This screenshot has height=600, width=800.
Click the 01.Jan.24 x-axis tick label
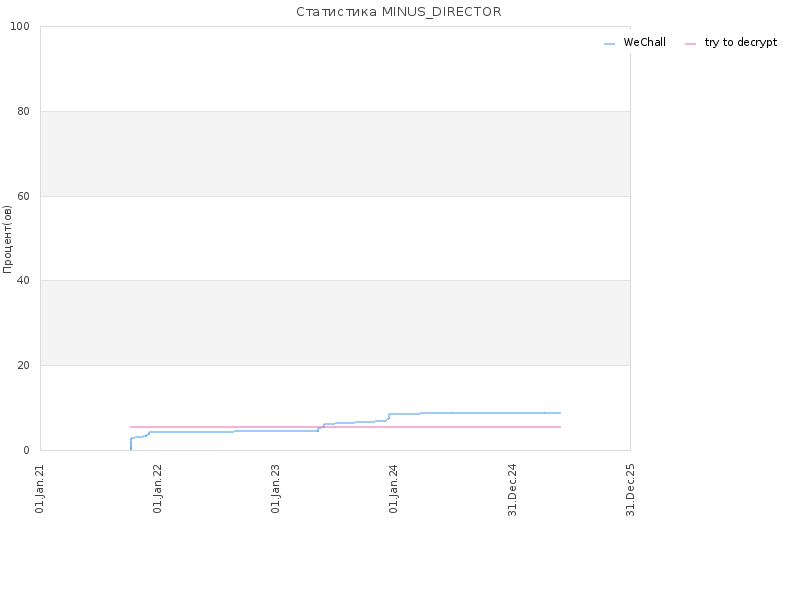coord(393,489)
